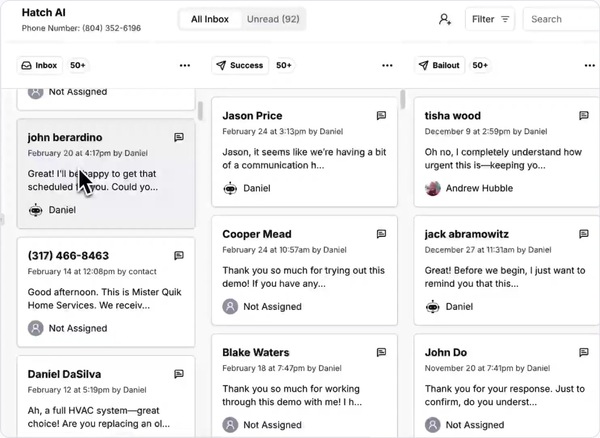Click the Inbox column 50+ count badge
This screenshot has height=438, width=600.
78,66
